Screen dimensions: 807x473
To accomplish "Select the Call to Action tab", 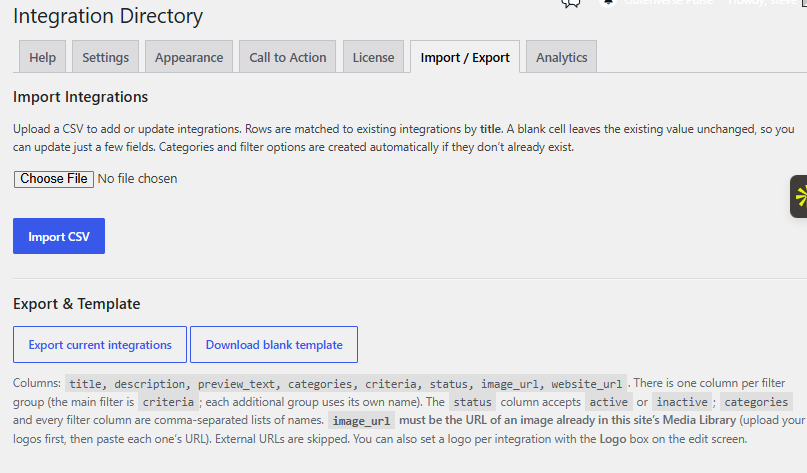I will [288, 57].
